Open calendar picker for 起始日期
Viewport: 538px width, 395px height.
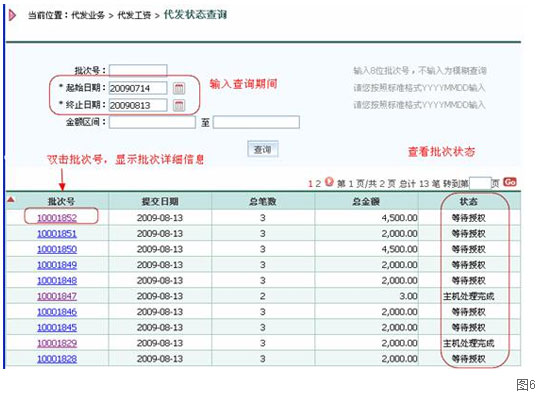pos(178,88)
